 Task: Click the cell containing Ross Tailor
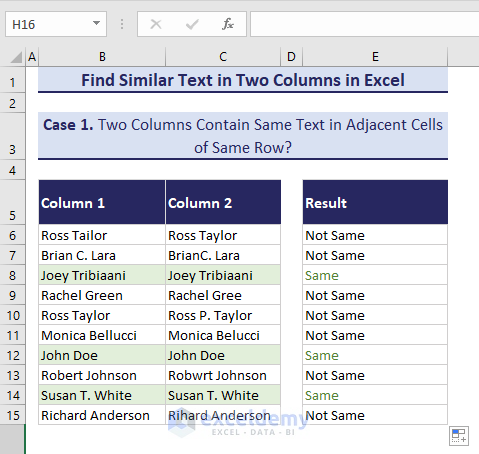pyautogui.click(x=102, y=235)
